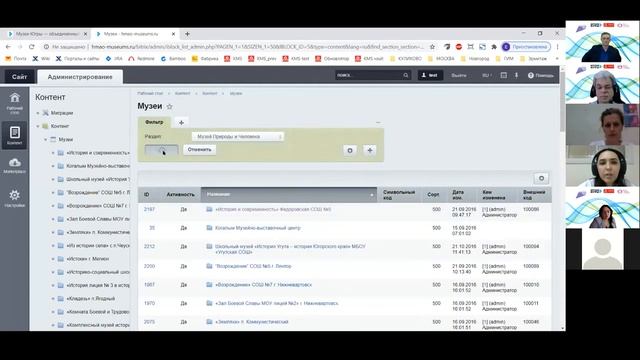Viewport: 640px width, 360px height.
Task: Select «Земляки» п. Коммунистический tree item
Action: point(98,232)
